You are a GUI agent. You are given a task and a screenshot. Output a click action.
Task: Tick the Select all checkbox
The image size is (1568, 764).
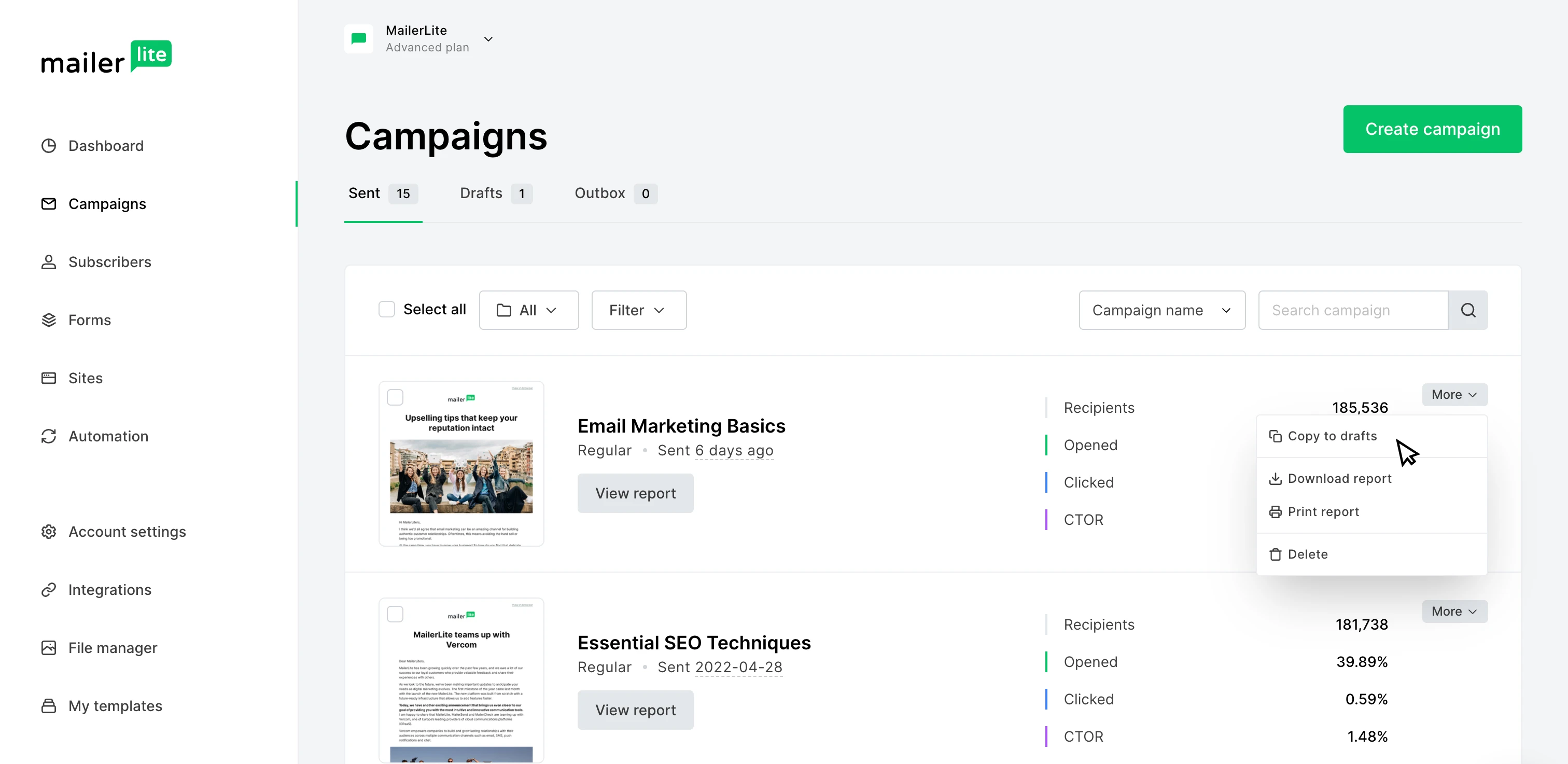pos(386,310)
